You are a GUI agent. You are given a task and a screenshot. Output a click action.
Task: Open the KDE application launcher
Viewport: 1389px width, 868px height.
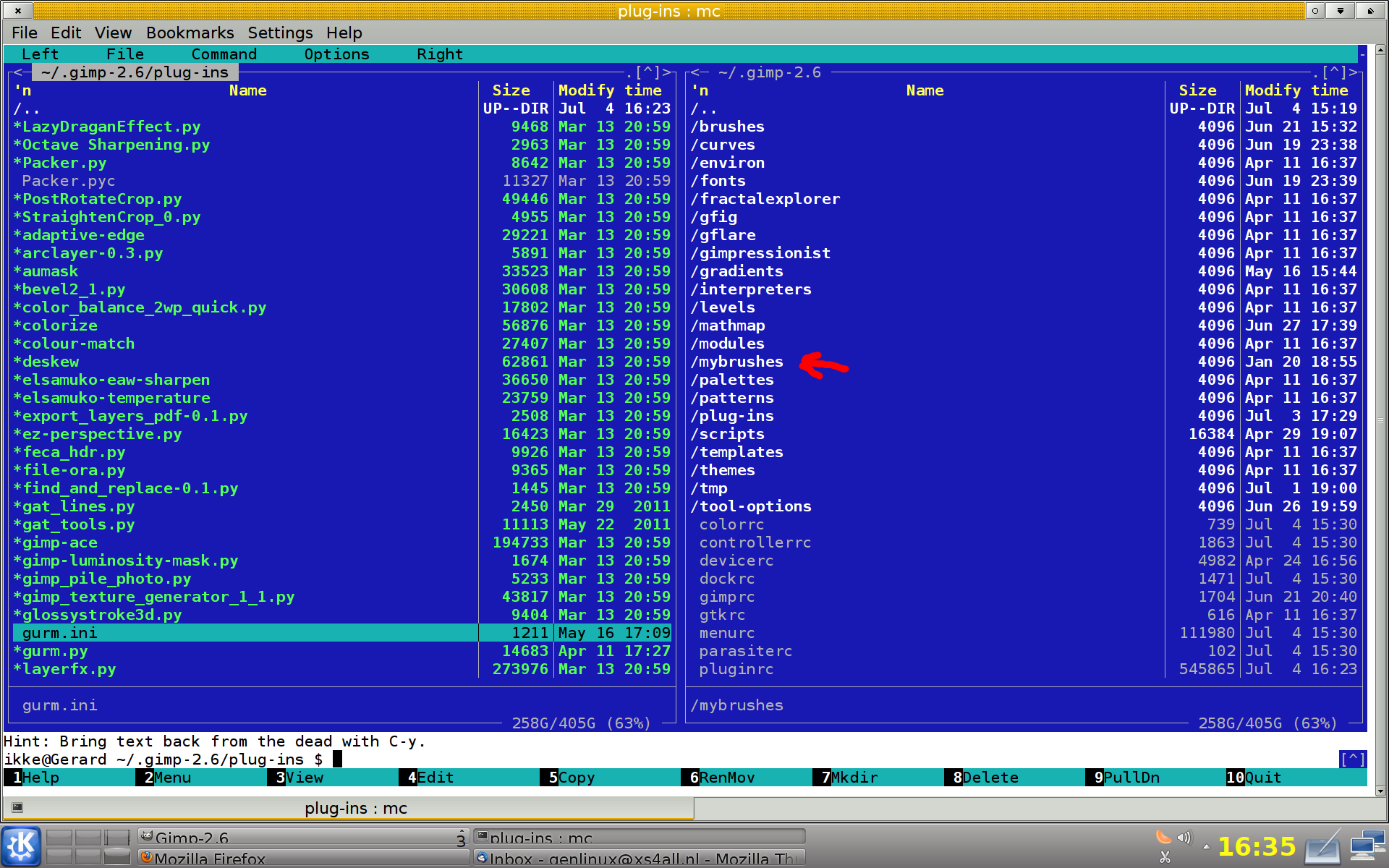22,846
